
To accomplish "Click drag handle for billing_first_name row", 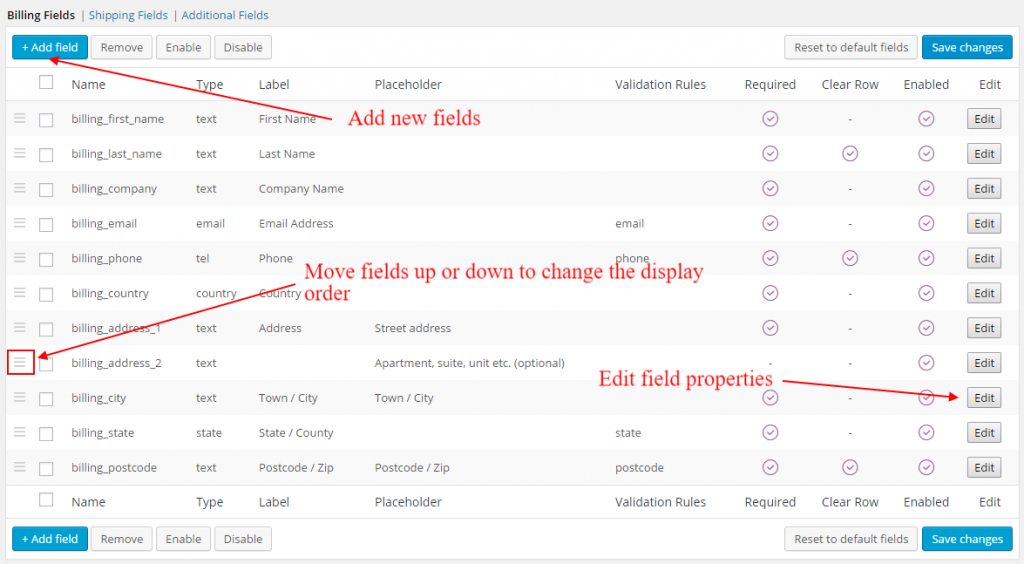I will point(20,118).
